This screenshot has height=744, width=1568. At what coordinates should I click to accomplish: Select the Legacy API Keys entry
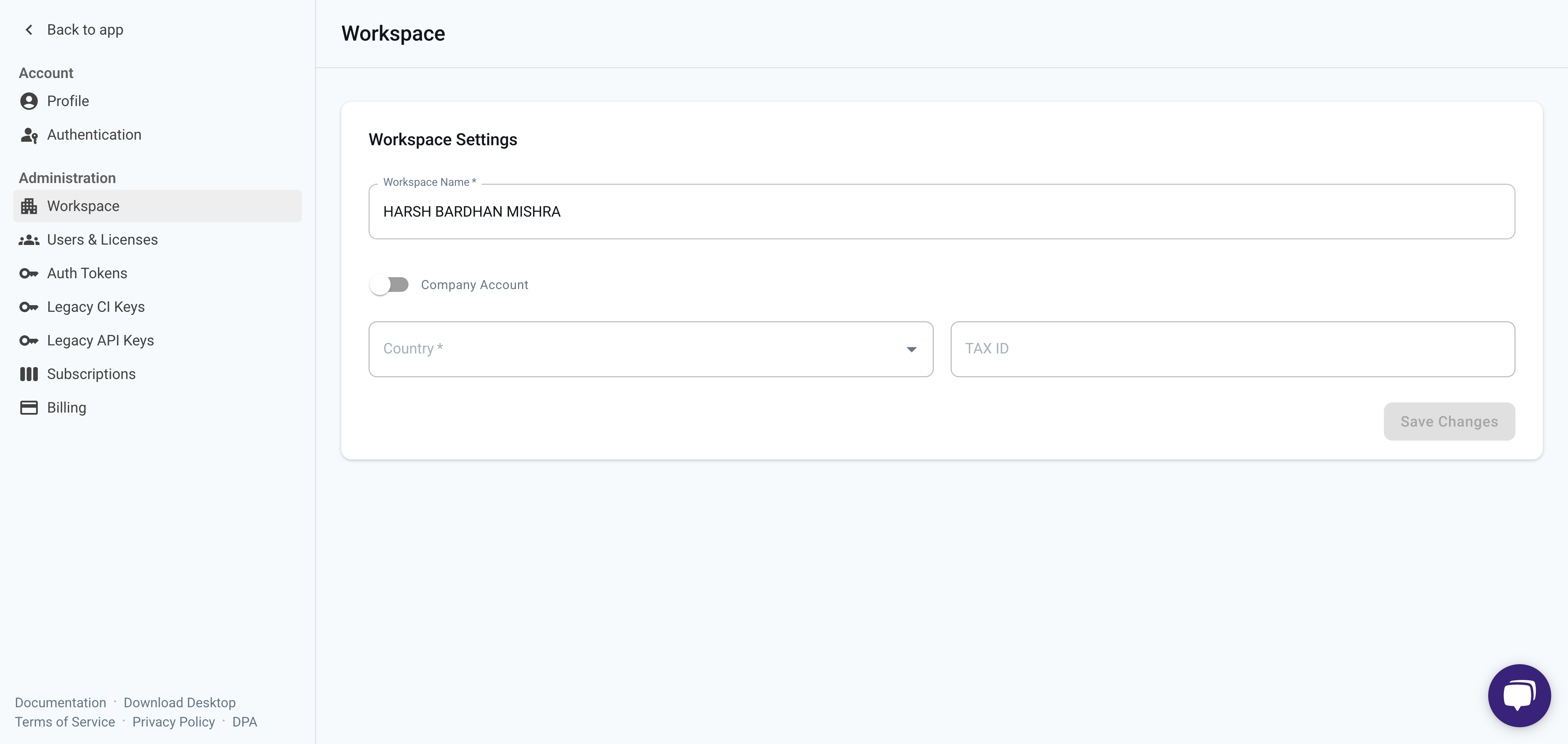click(x=100, y=341)
